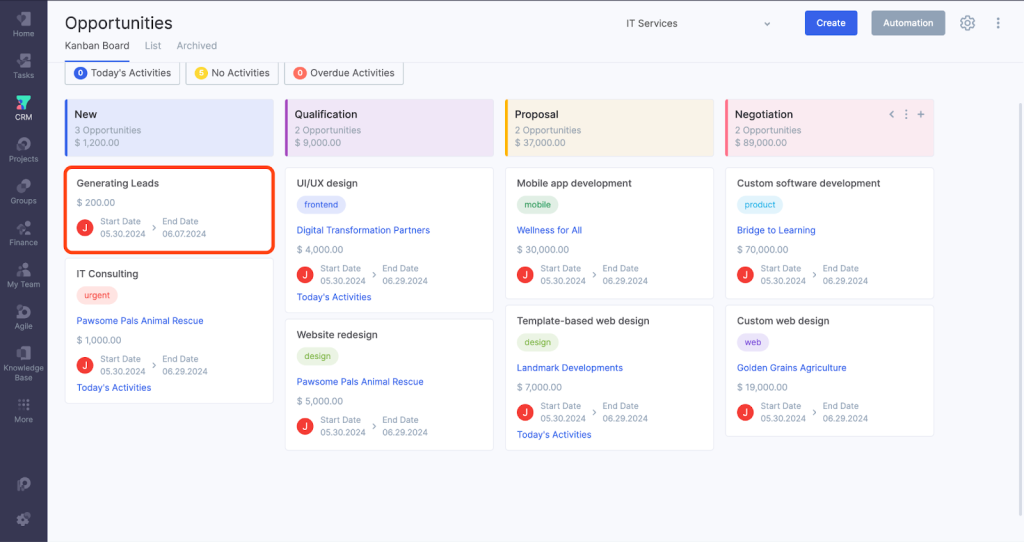Open Tasks from the left sidebar
This screenshot has height=542, width=1024.
23,65
